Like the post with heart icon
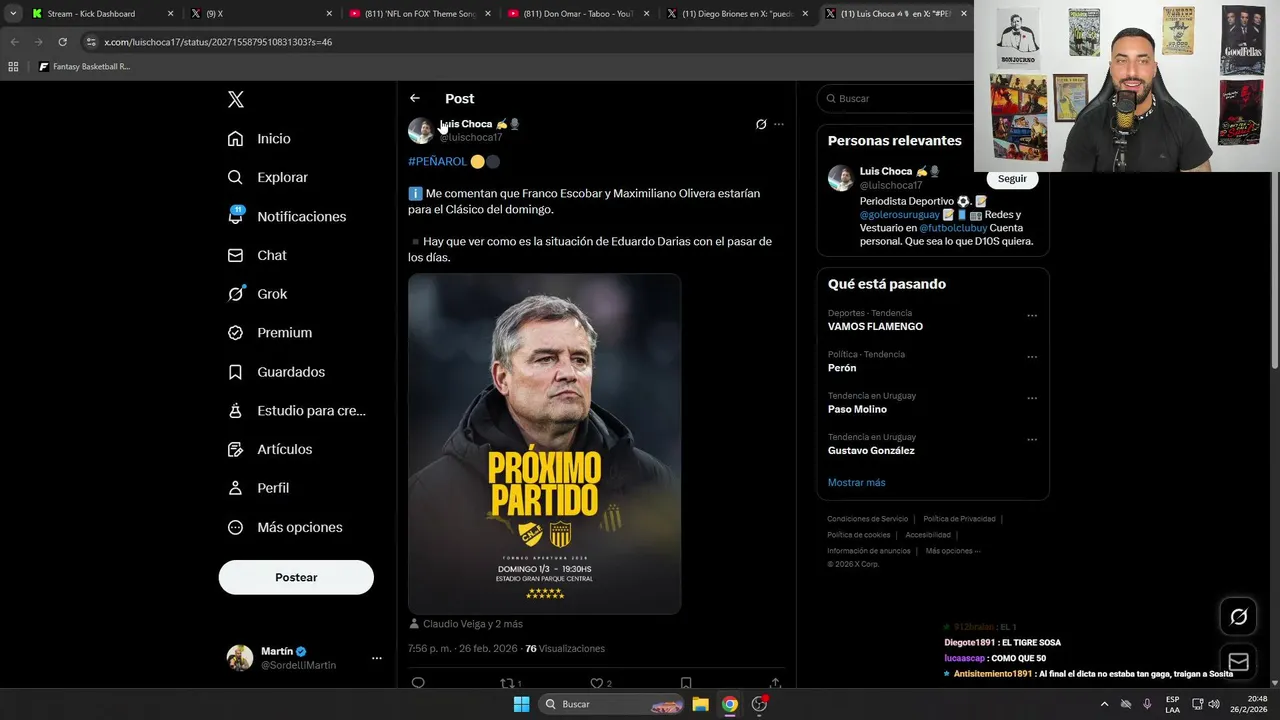The height and width of the screenshot is (720, 1280). [x=597, y=683]
